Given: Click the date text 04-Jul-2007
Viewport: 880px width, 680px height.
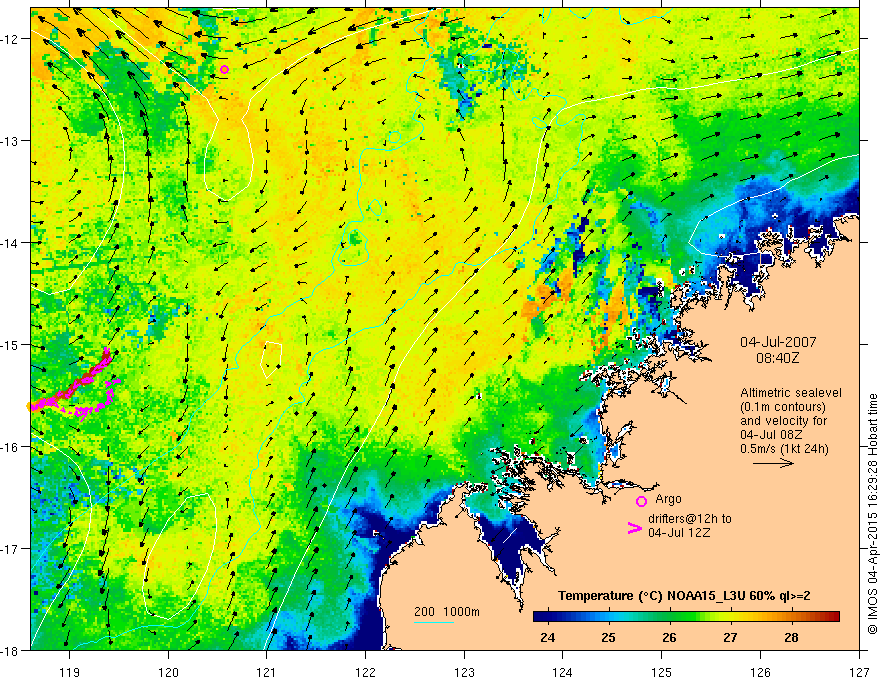Looking at the screenshot, I should click(x=778, y=342).
